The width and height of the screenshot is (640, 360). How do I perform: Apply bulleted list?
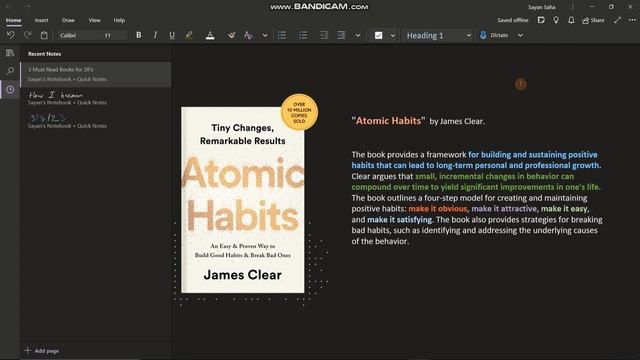(282, 35)
